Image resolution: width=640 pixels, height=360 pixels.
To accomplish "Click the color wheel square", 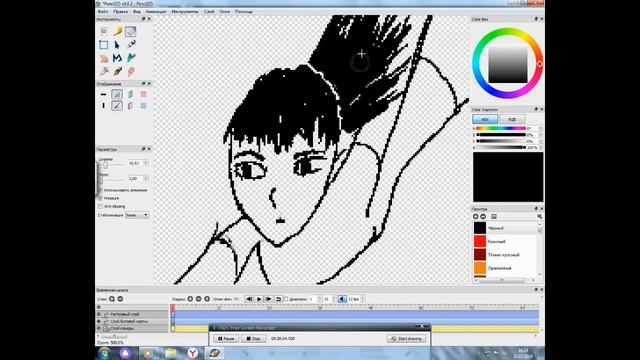I will point(508,64).
